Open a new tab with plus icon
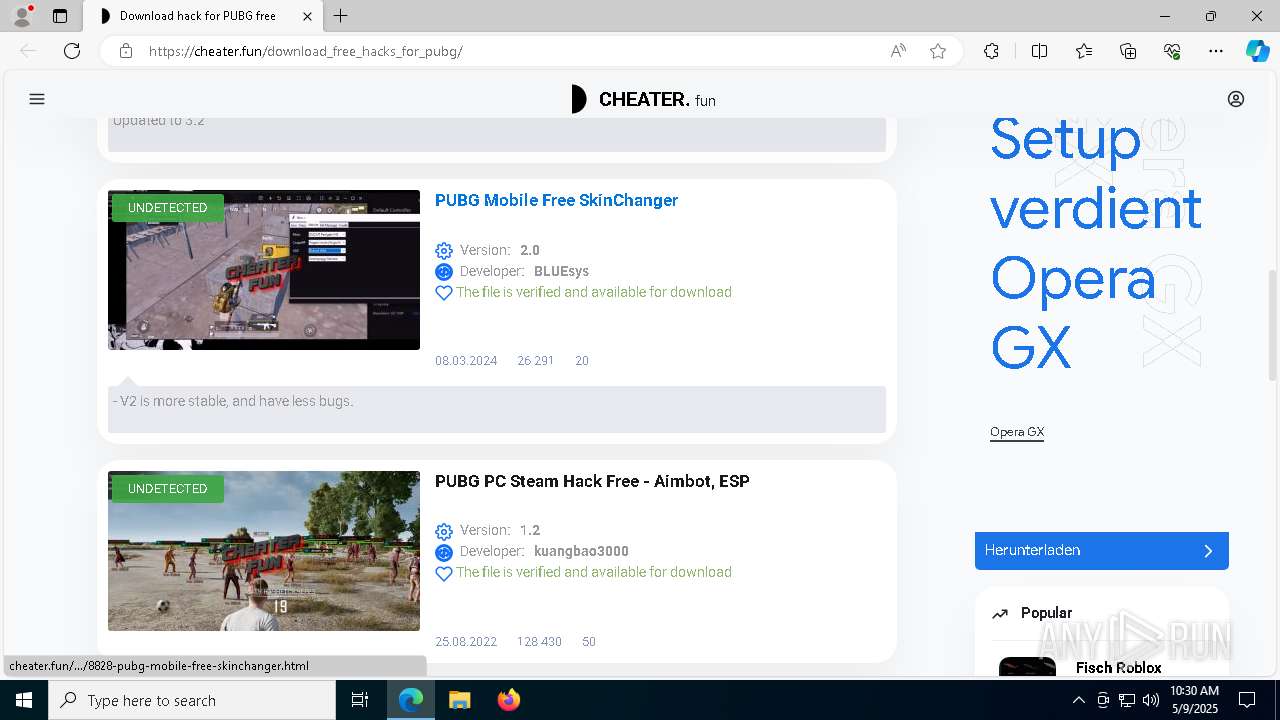Screen dimensions: 1280x720 click(x=341, y=16)
